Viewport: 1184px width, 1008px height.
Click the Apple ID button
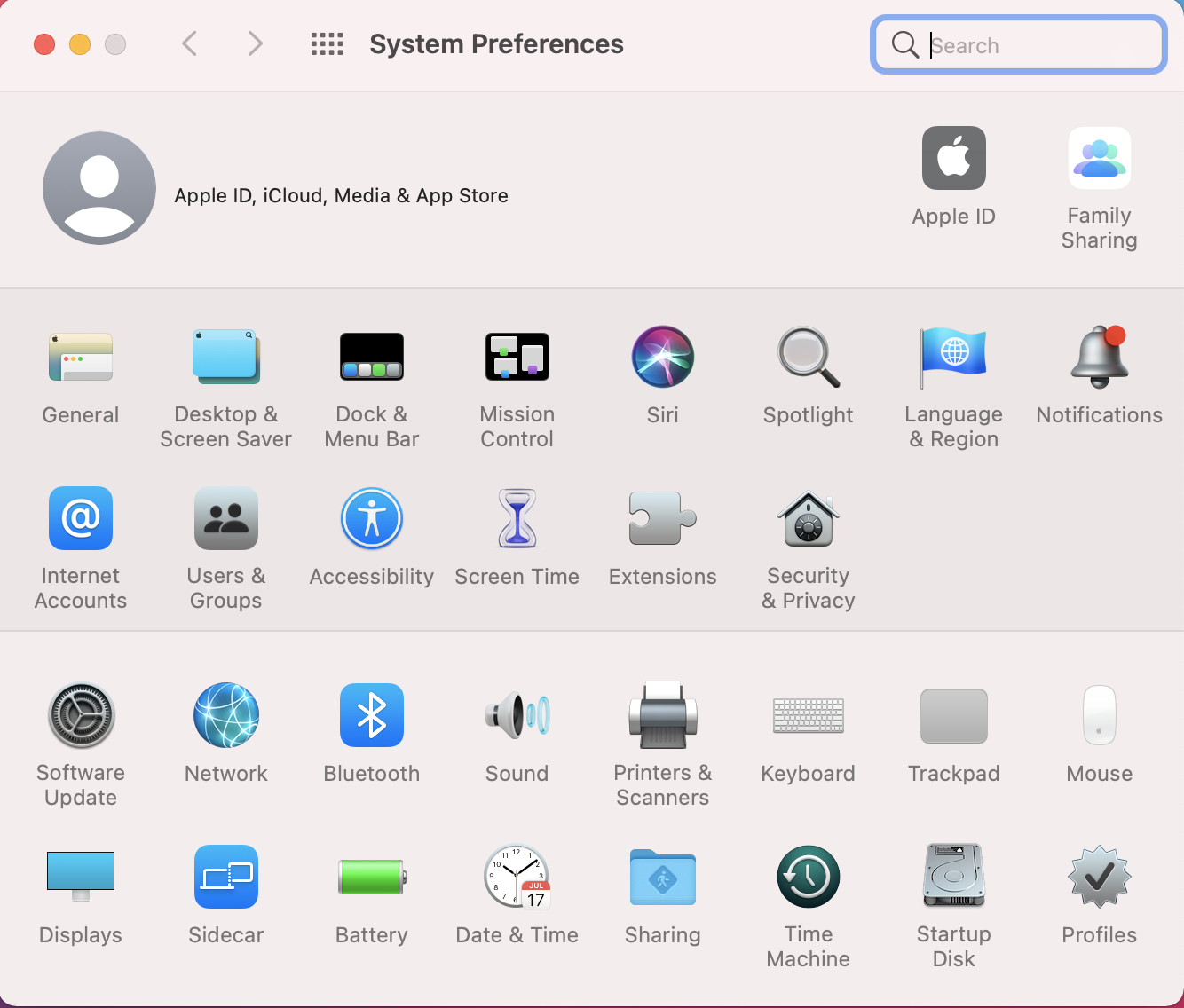pyautogui.click(x=953, y=159)
